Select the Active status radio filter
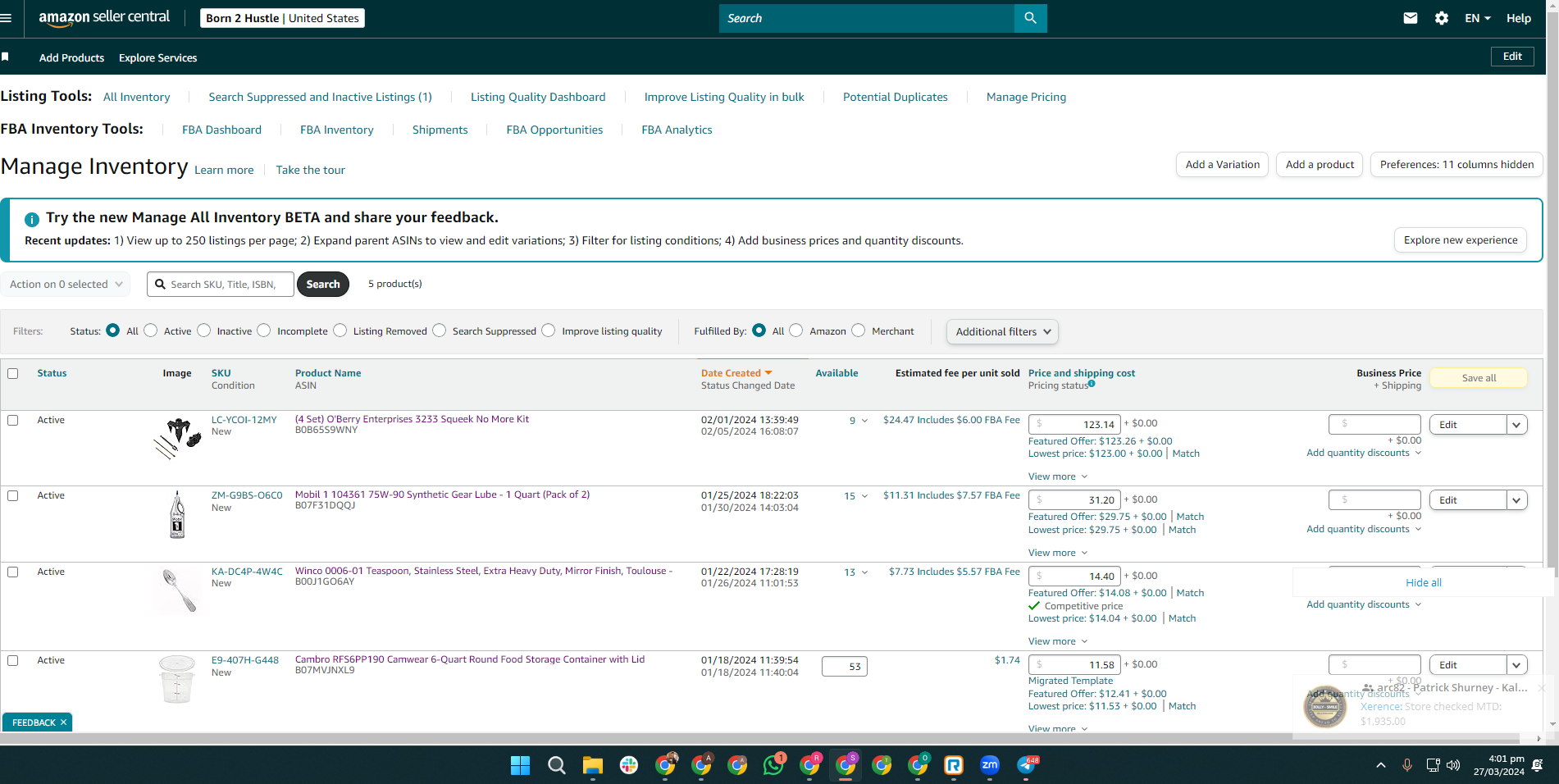 point(151,330)
